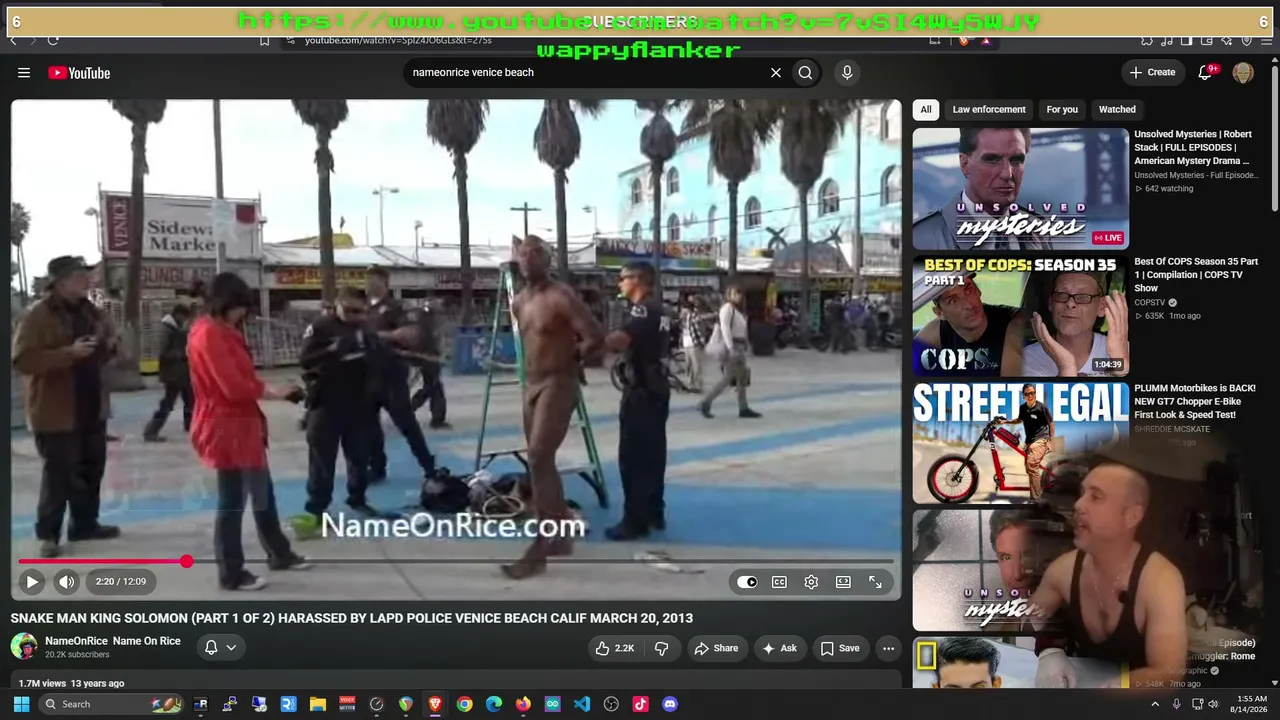Open File Explorer from the taskbar
The image size is (1280, 720).
click(318, 704)
